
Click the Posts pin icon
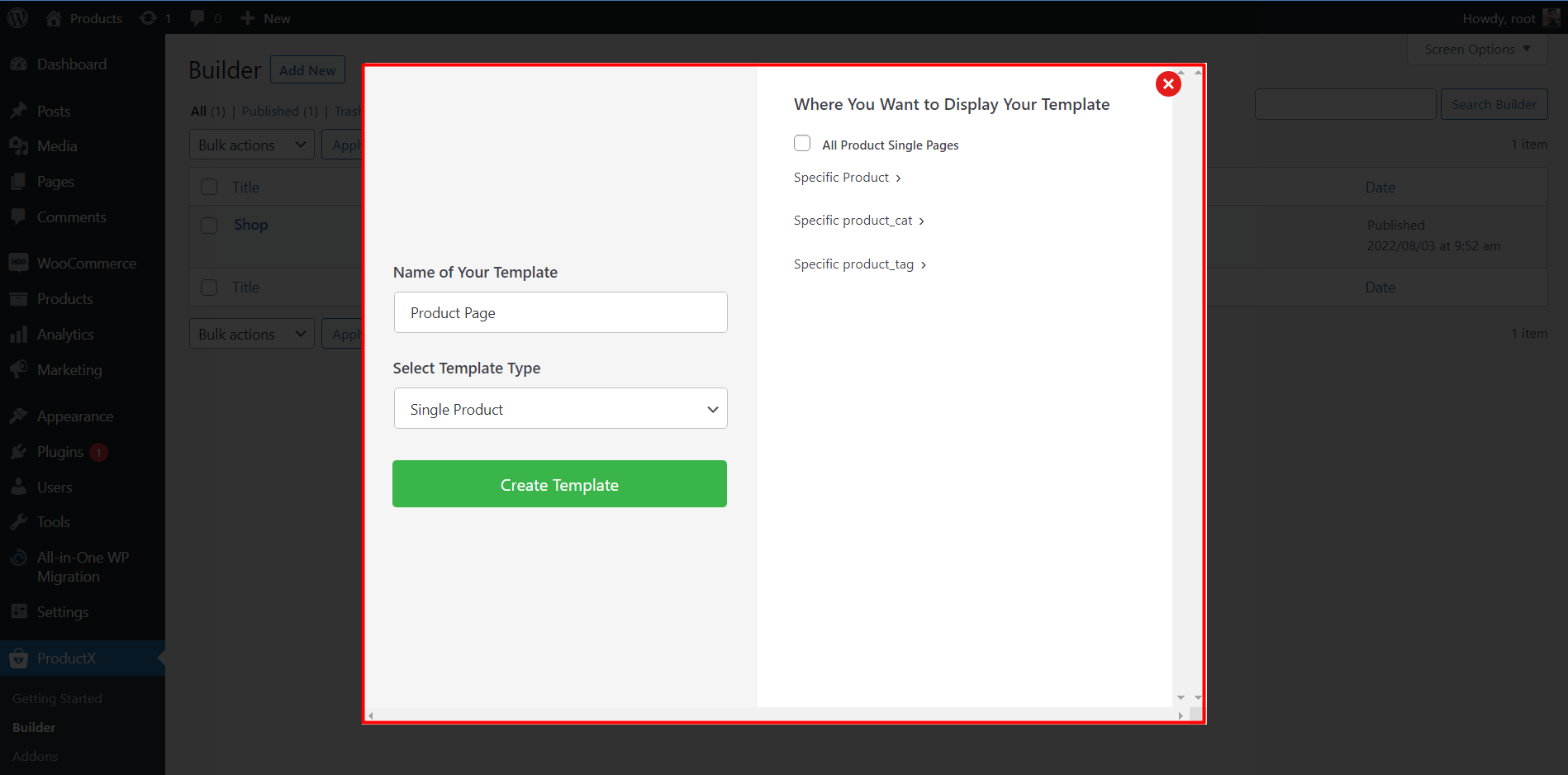pyautogui.click(x=19, y=111)
